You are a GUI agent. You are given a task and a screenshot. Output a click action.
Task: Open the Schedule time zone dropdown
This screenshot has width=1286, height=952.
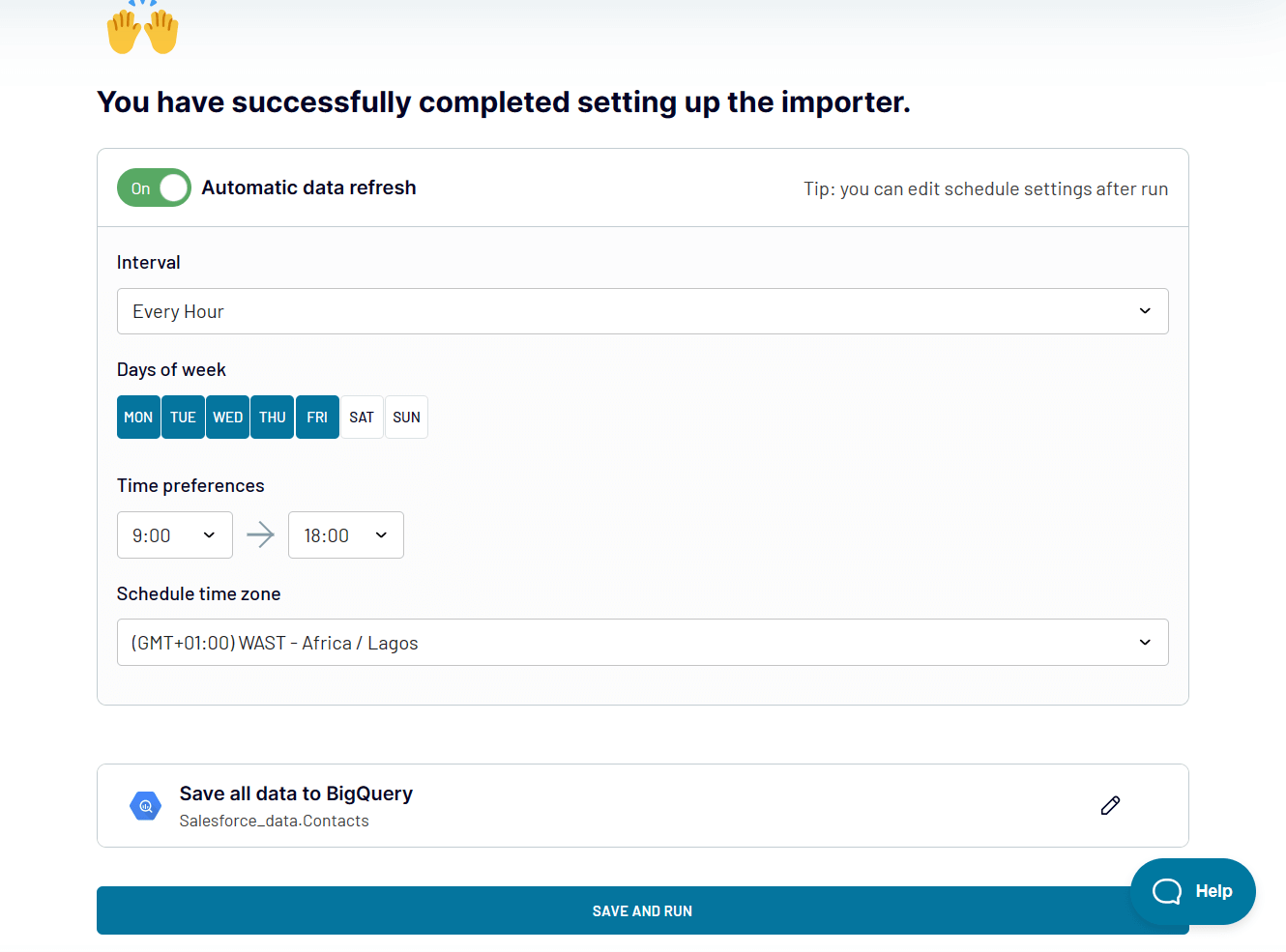click(642, 642)
